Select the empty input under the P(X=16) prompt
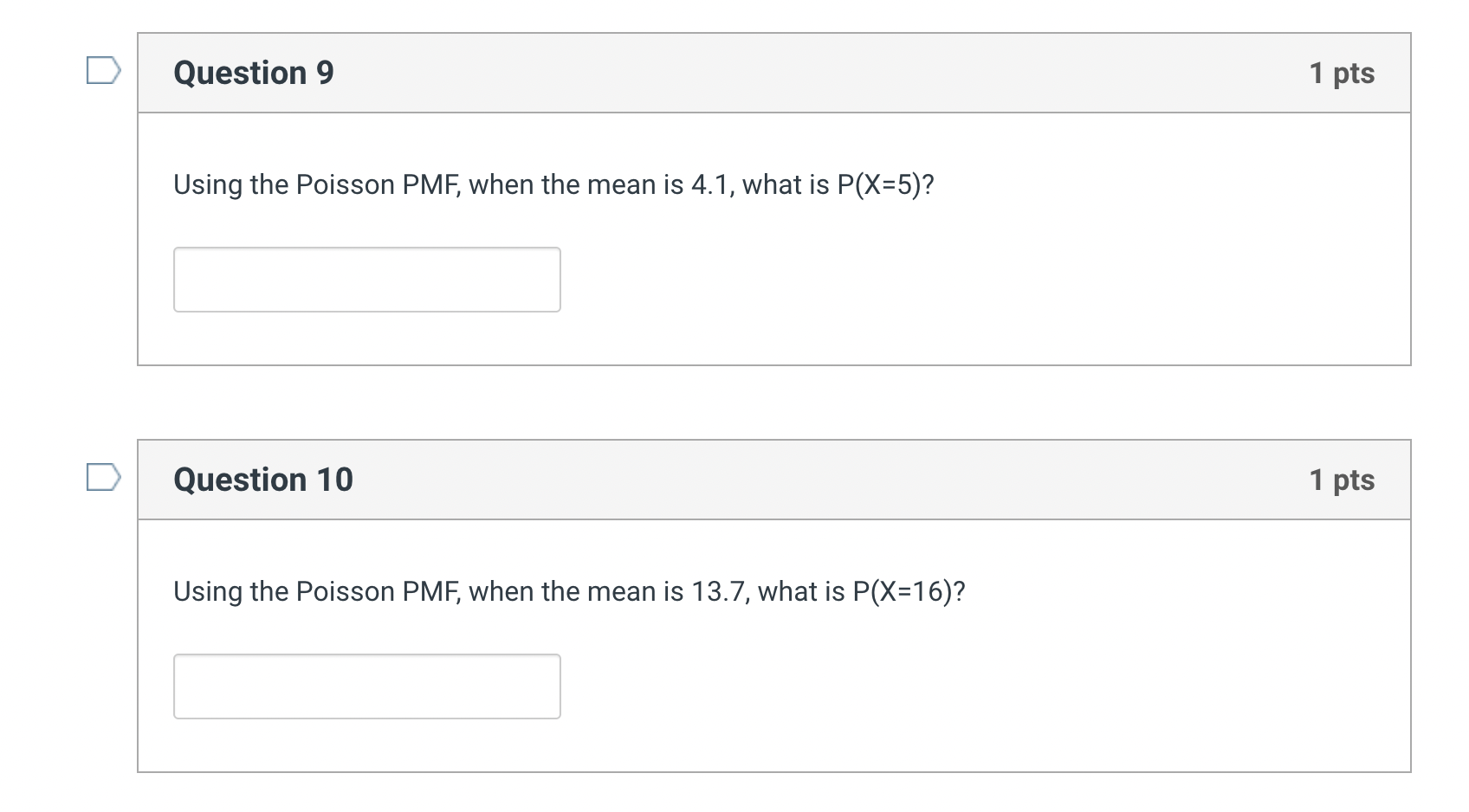Image resolution: width=1469 pixels, height=812 pixels. pos(367,686)
